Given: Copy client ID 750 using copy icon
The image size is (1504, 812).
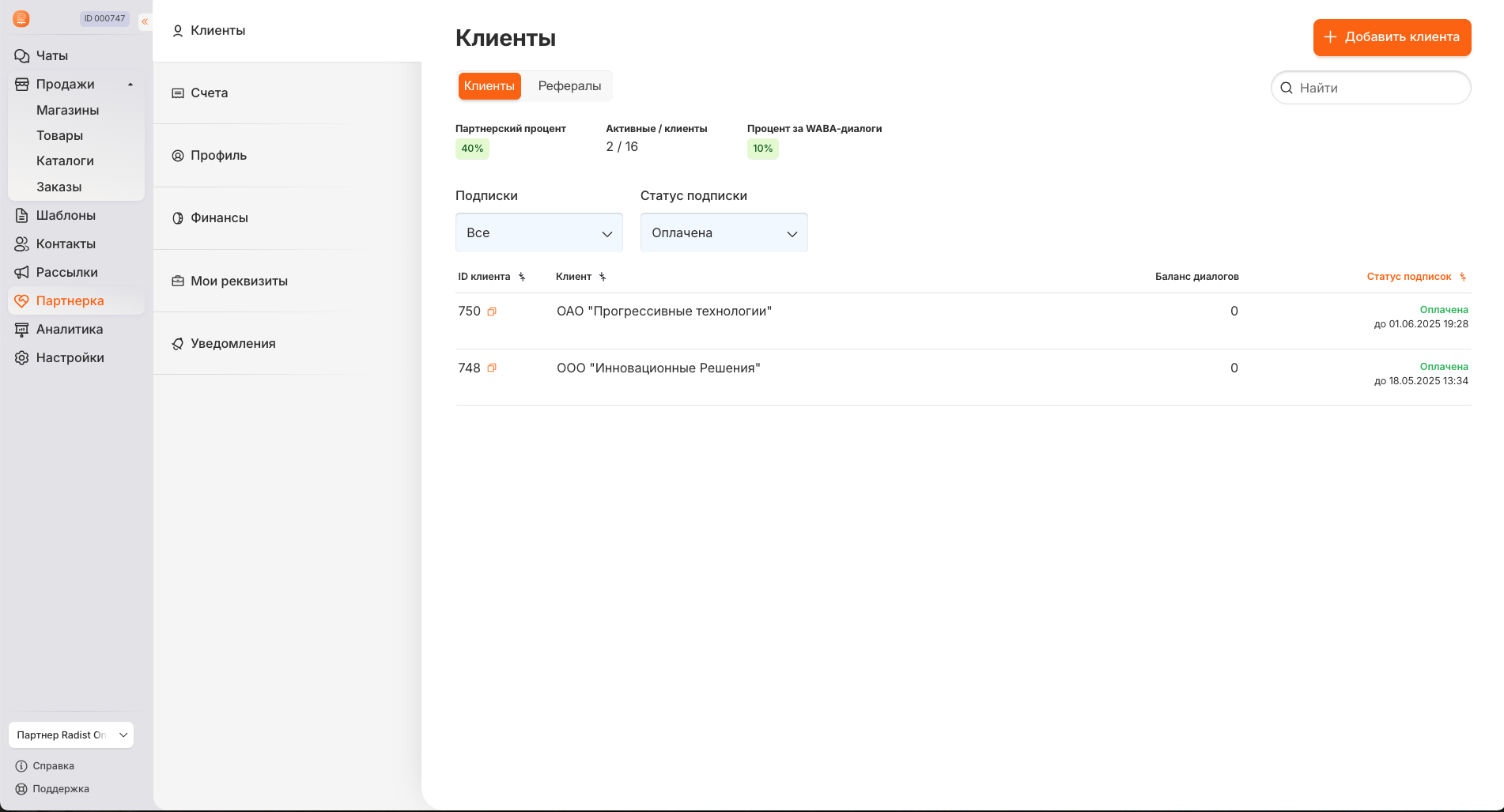Looking at the screenshot, I should tap(492, 312).
